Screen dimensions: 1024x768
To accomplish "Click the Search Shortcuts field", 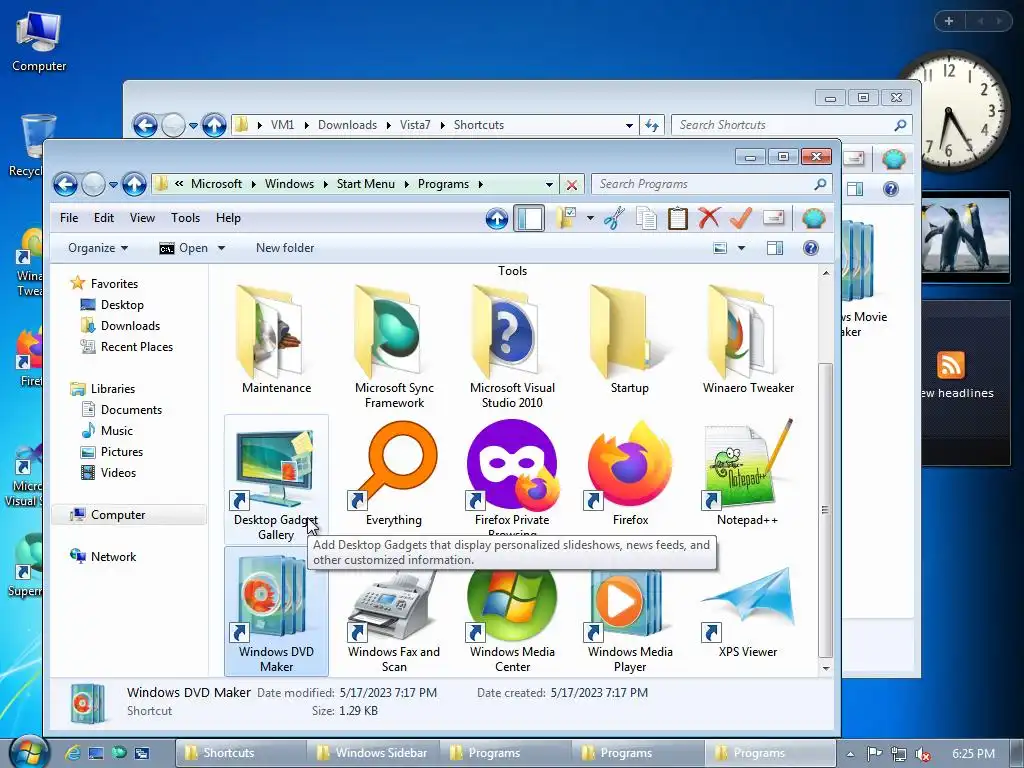I will 791,125.
